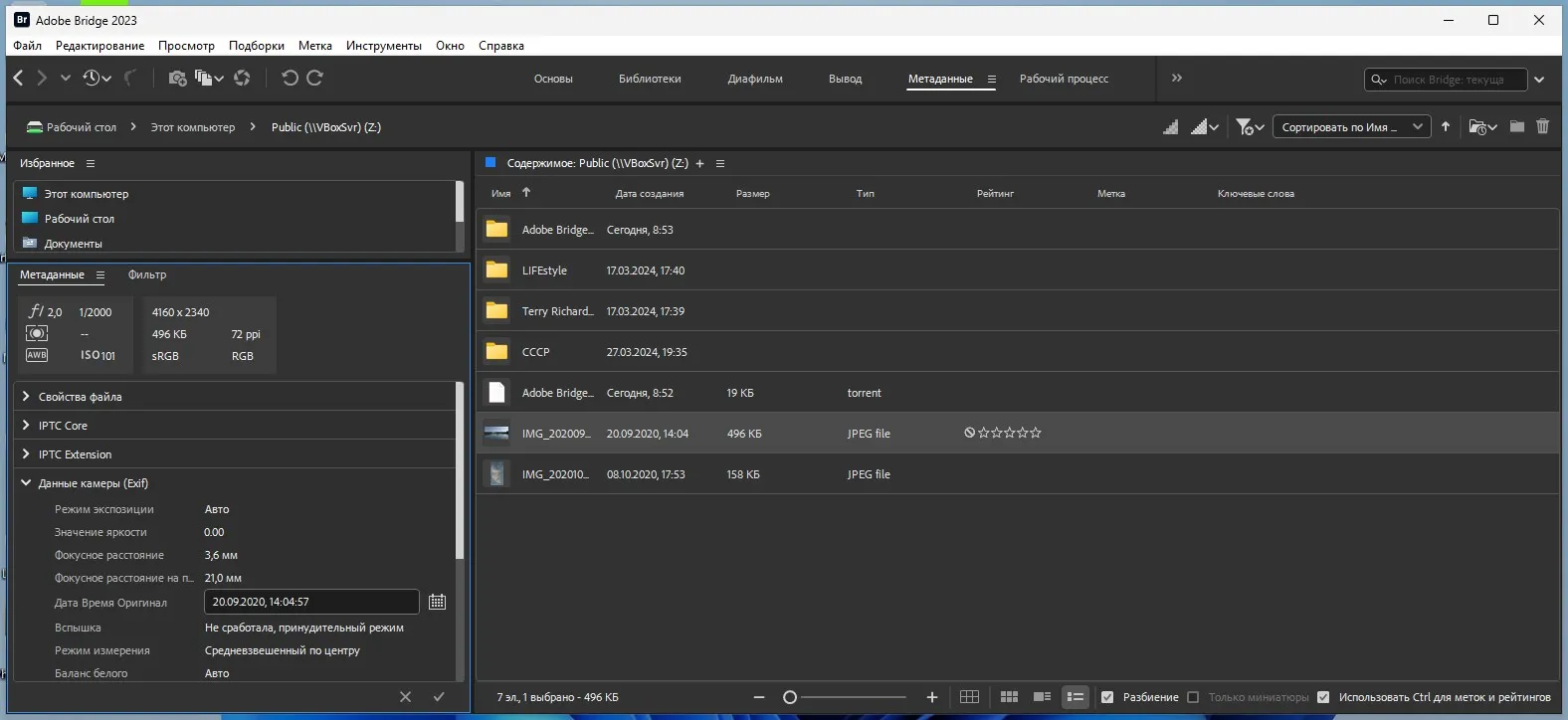Rotate 90° clockwise icon

click(314, 78)
